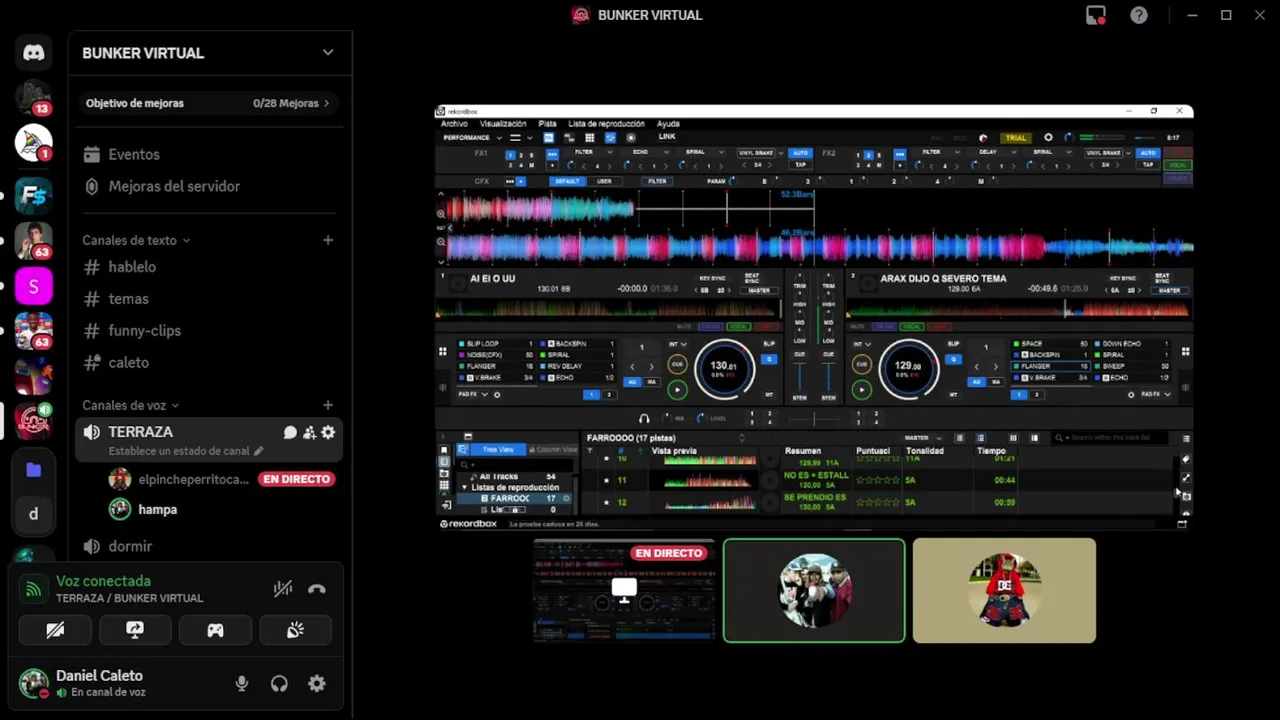Click headphones icon in rekordbox mixer
Image resolution: width=1280 pixels, height=720 pixels.
click(644, 418)
